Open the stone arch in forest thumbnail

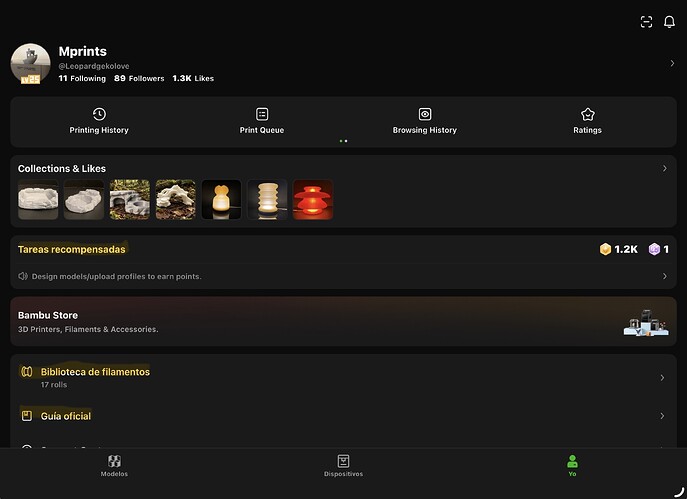(130, 199)
